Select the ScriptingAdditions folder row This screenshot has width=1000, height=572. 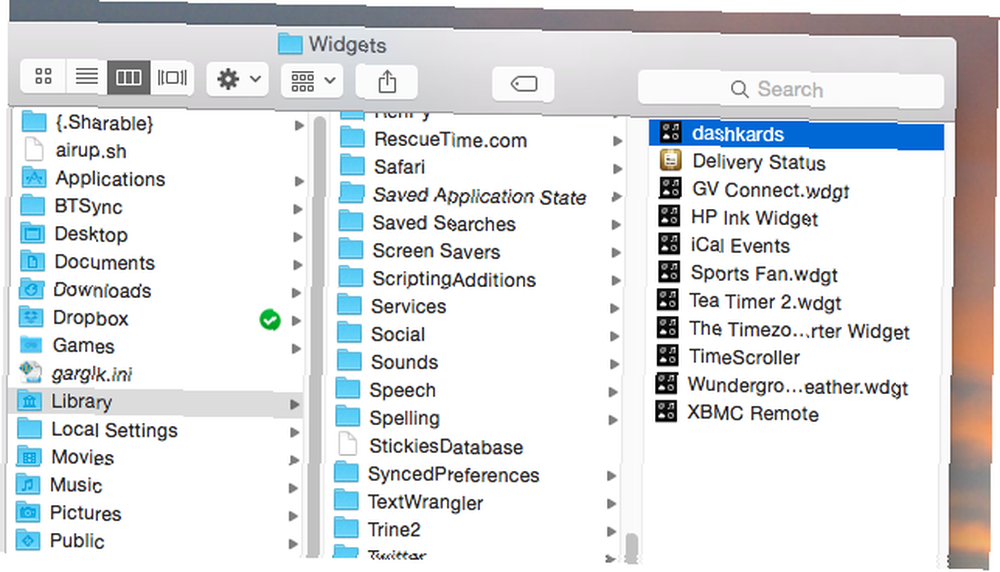(x=481, y=279)
